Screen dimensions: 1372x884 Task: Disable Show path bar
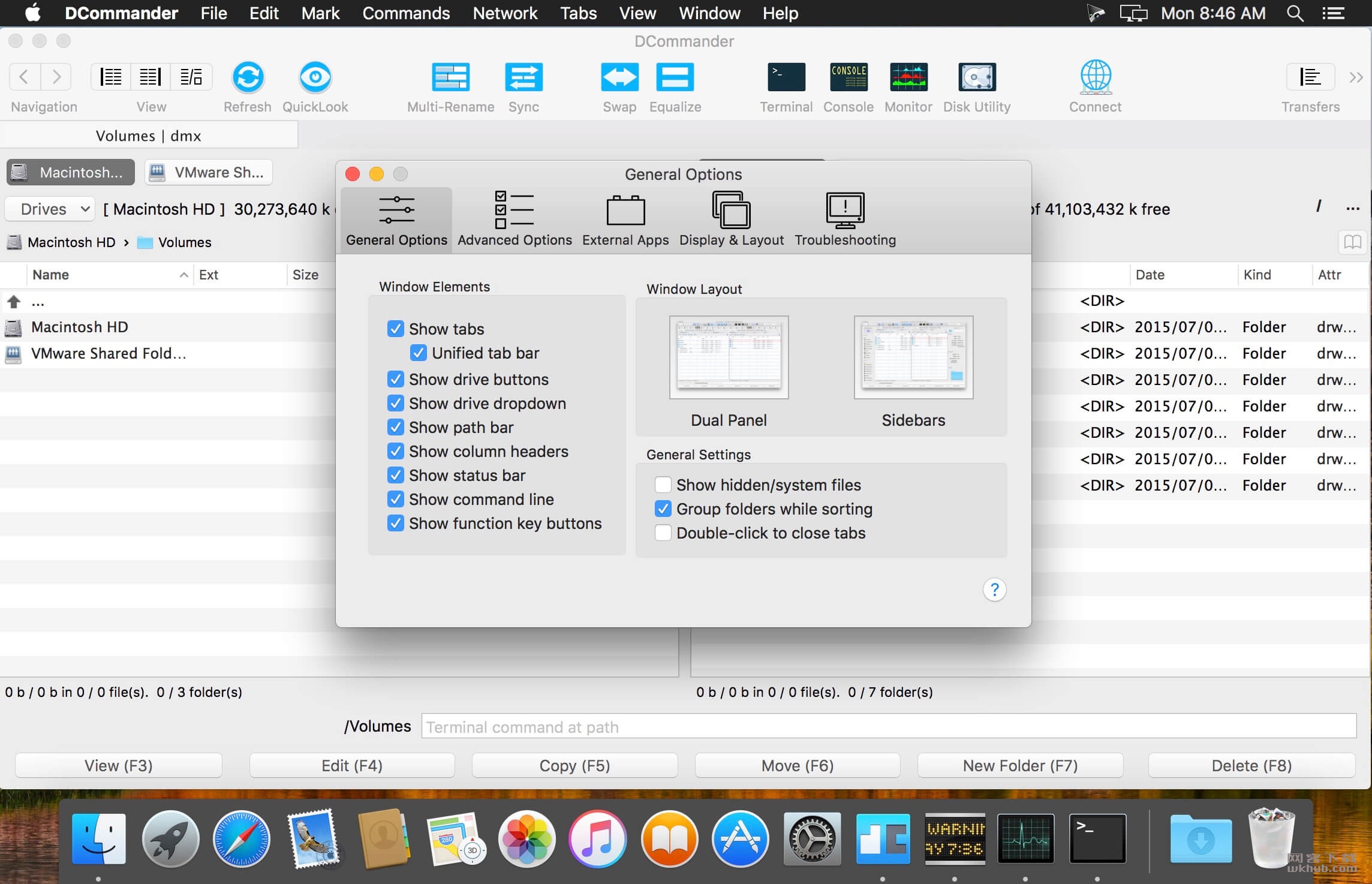tap(395, 427)
